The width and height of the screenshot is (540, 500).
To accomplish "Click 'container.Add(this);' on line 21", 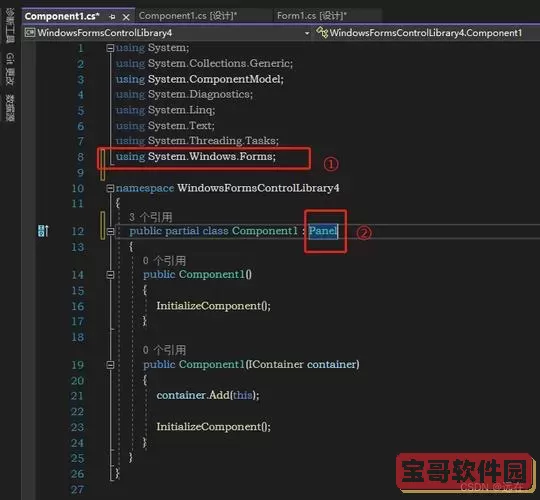I will click(x=208, y=395).
